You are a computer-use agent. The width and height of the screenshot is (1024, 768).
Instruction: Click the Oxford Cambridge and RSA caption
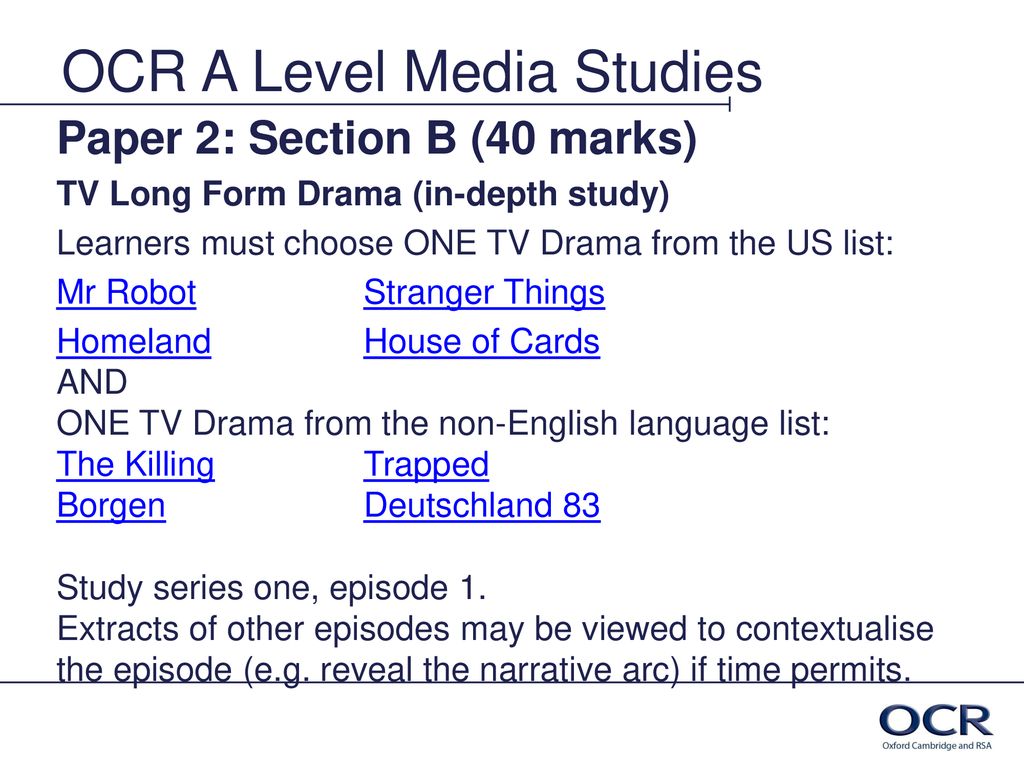936,746
